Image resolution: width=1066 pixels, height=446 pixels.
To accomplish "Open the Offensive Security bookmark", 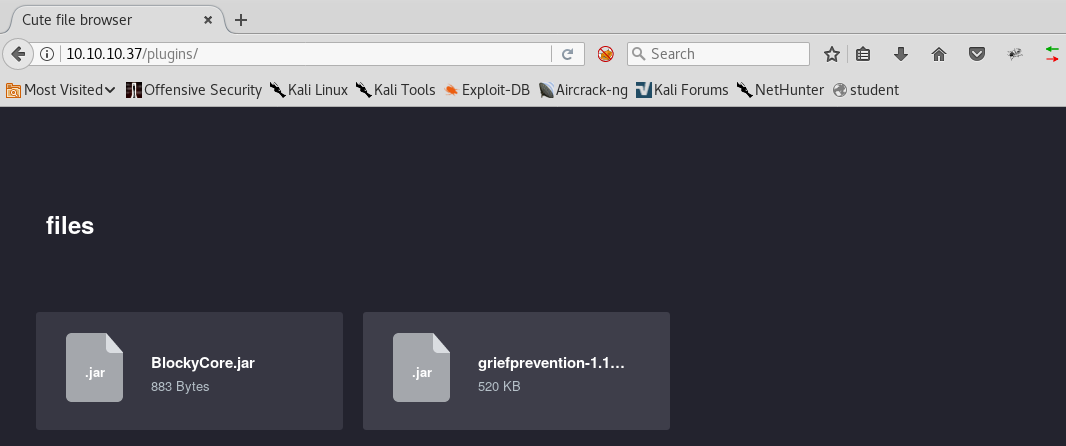I will click(x=194, y=90).
